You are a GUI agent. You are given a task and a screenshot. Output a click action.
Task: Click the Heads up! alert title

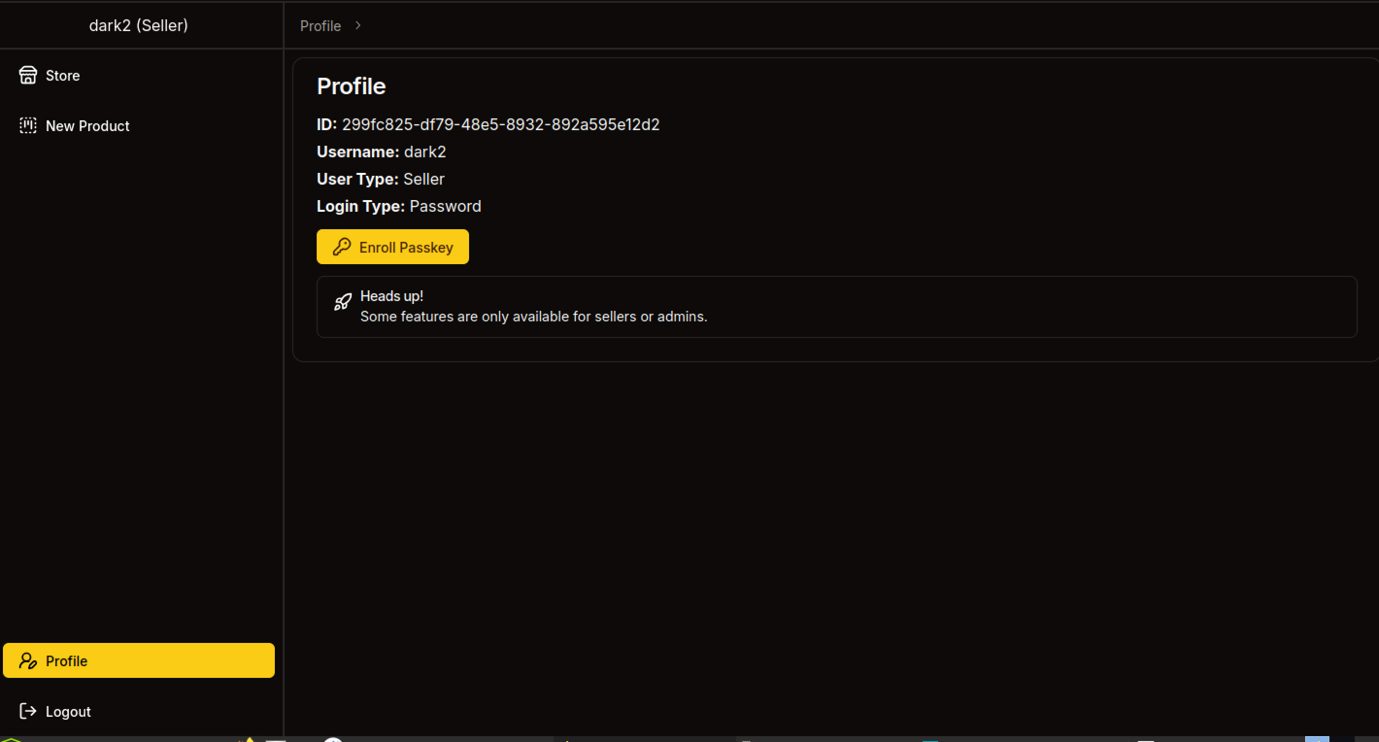(x=391, y=296)
